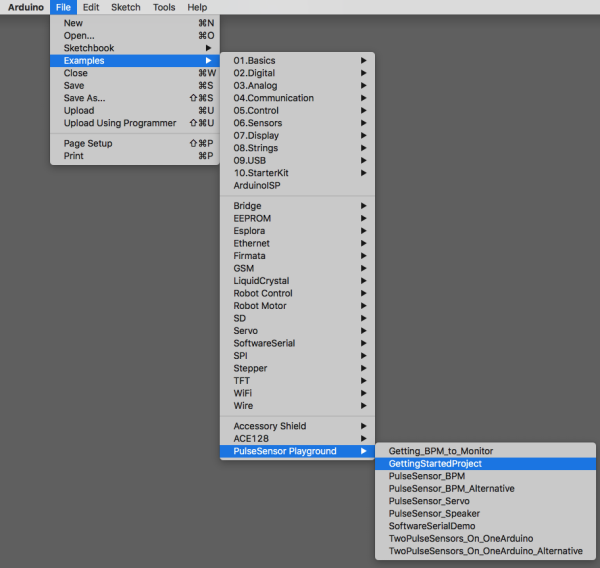
Task: Open the Edit menu
Action: pos(91,7)
